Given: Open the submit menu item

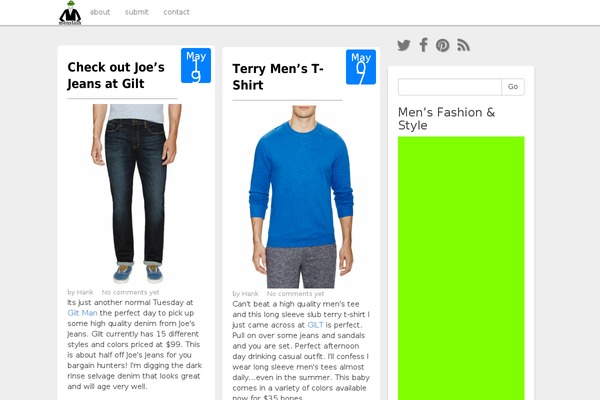Looking at the screenshot, I should (137, 12).
